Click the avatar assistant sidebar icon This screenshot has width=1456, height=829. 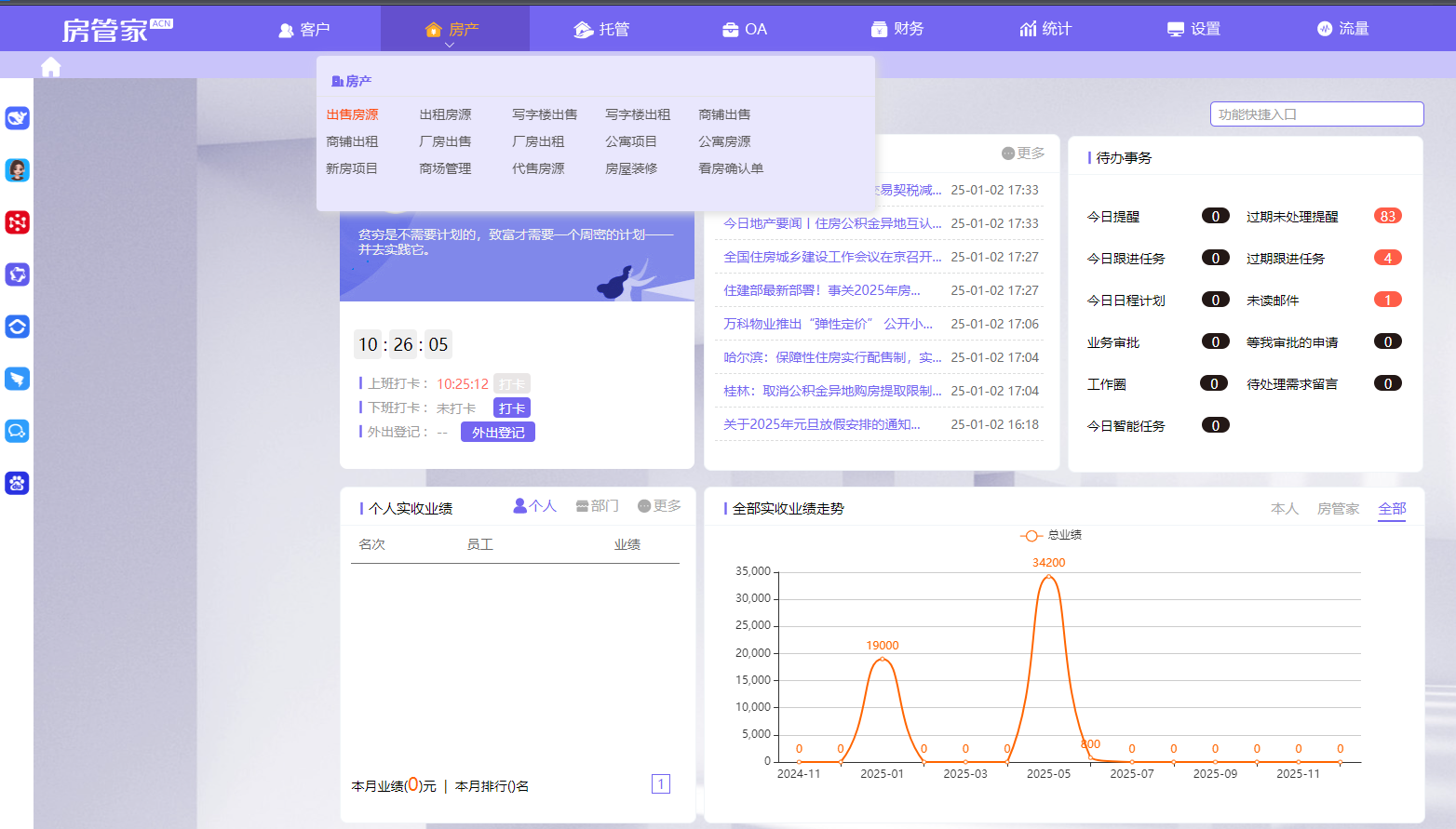18,170
